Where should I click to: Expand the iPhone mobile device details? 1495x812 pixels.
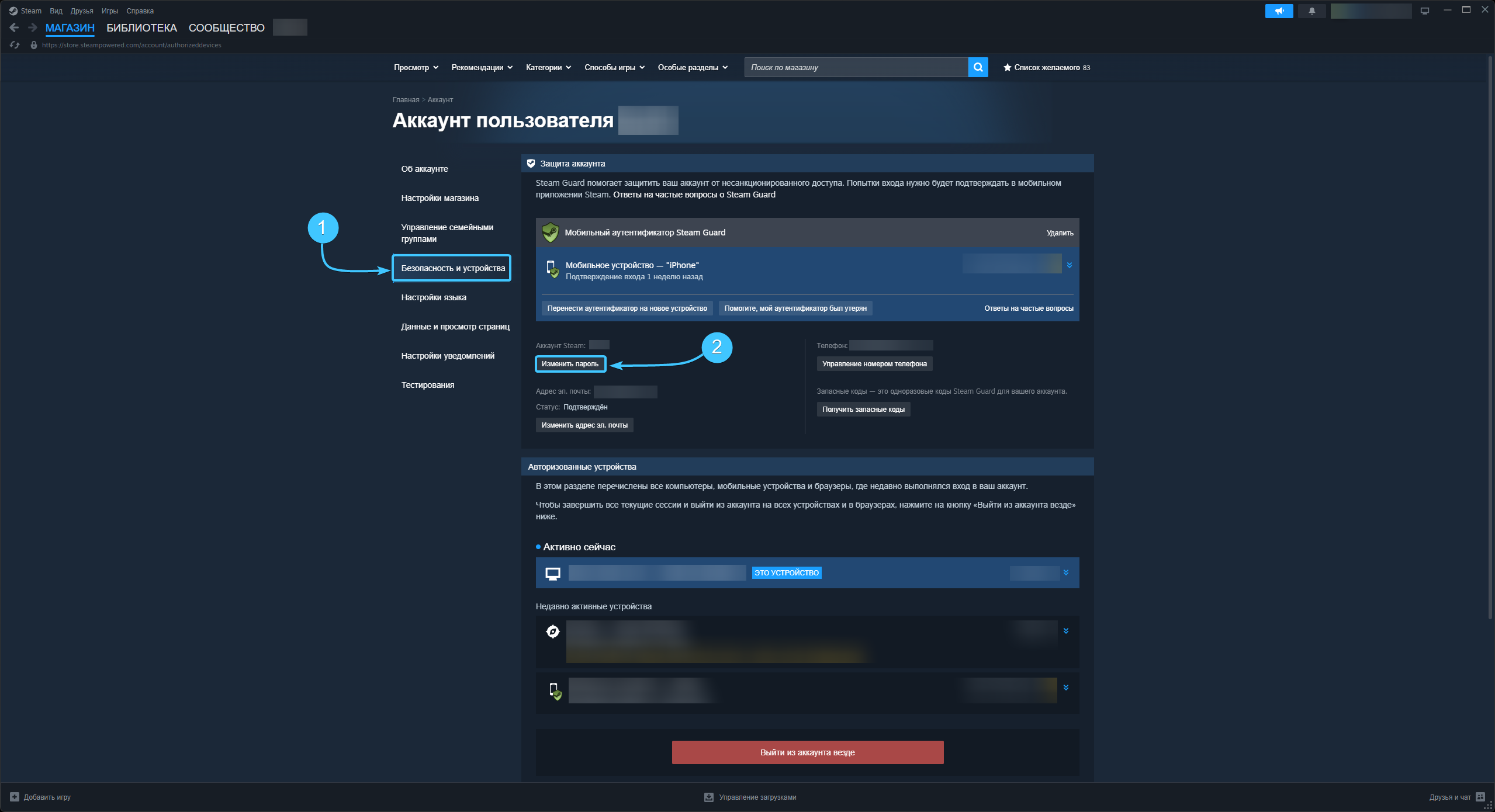(1069, 265)
